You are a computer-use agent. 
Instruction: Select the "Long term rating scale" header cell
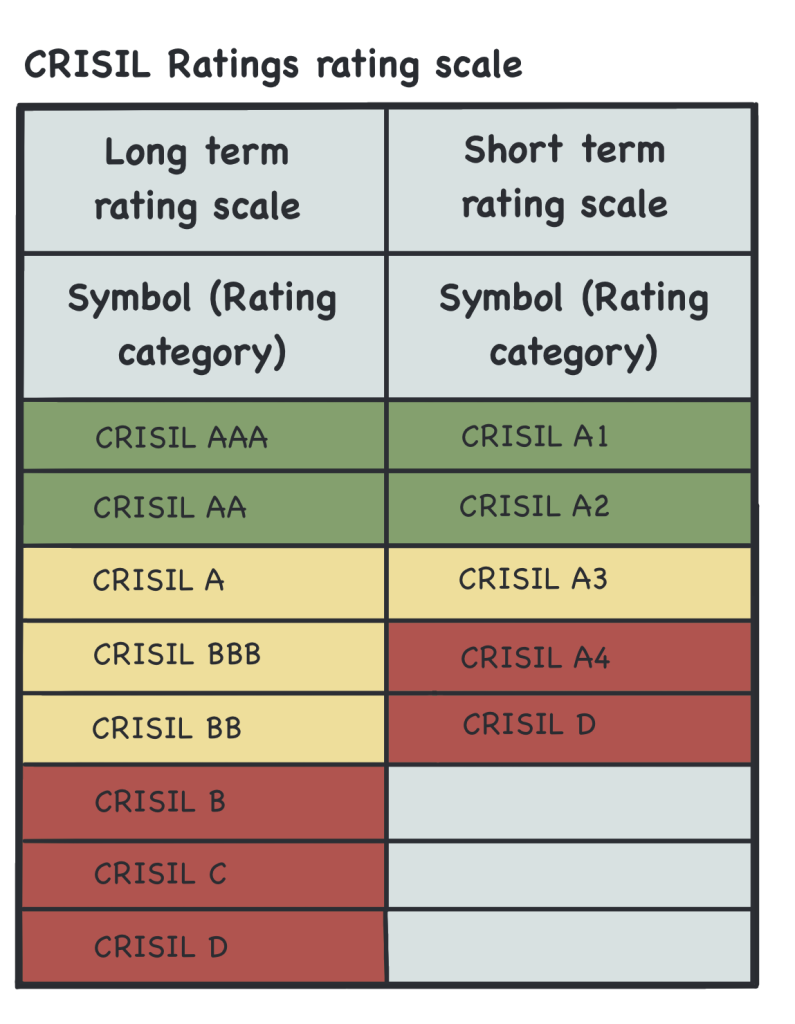pyautogui.click(x=203, y=180)
